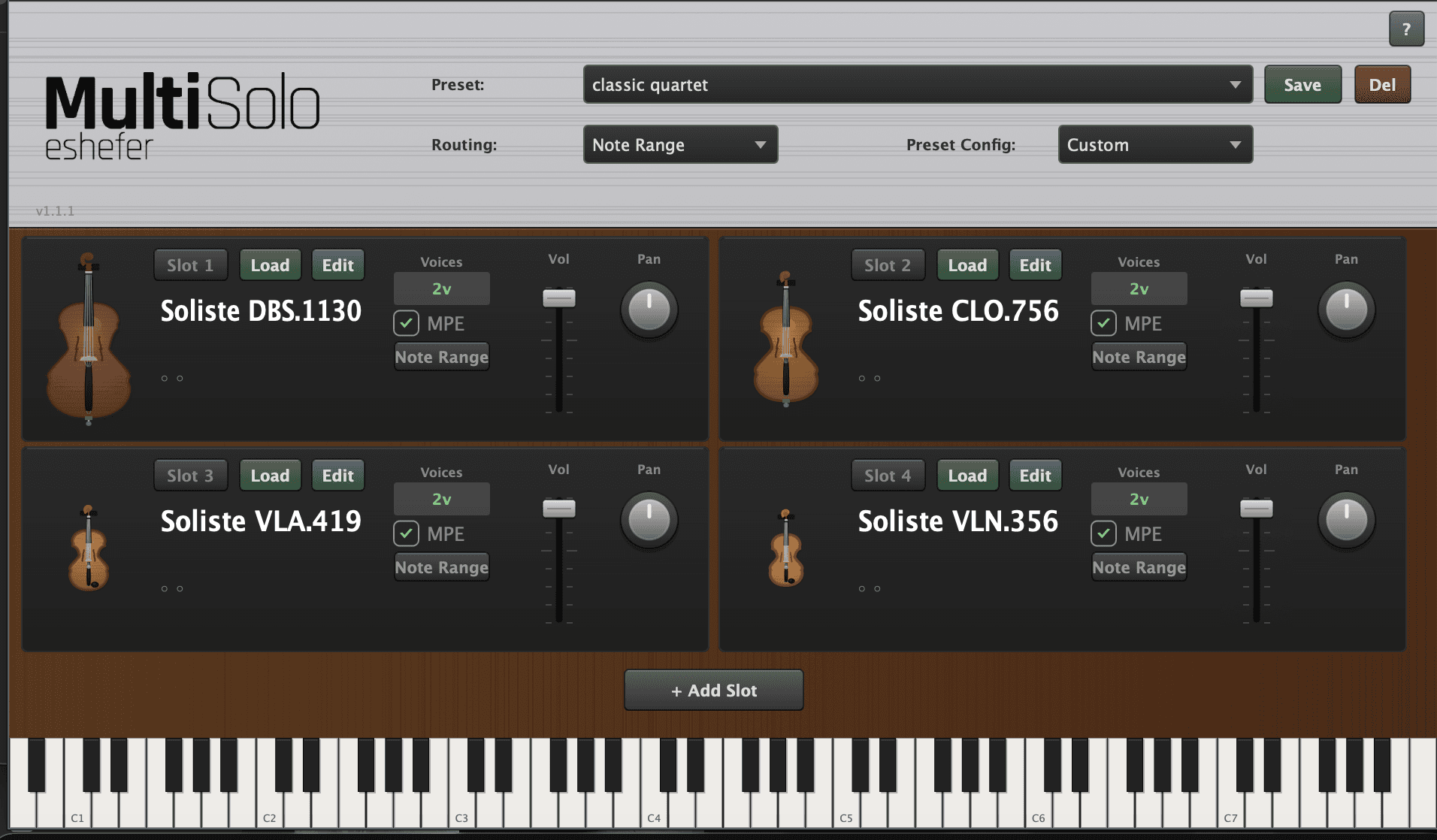Screen dimensions: 1437x840
Task: Disable MPE for Soliste DBS.1130
Action: click(407, 324)
